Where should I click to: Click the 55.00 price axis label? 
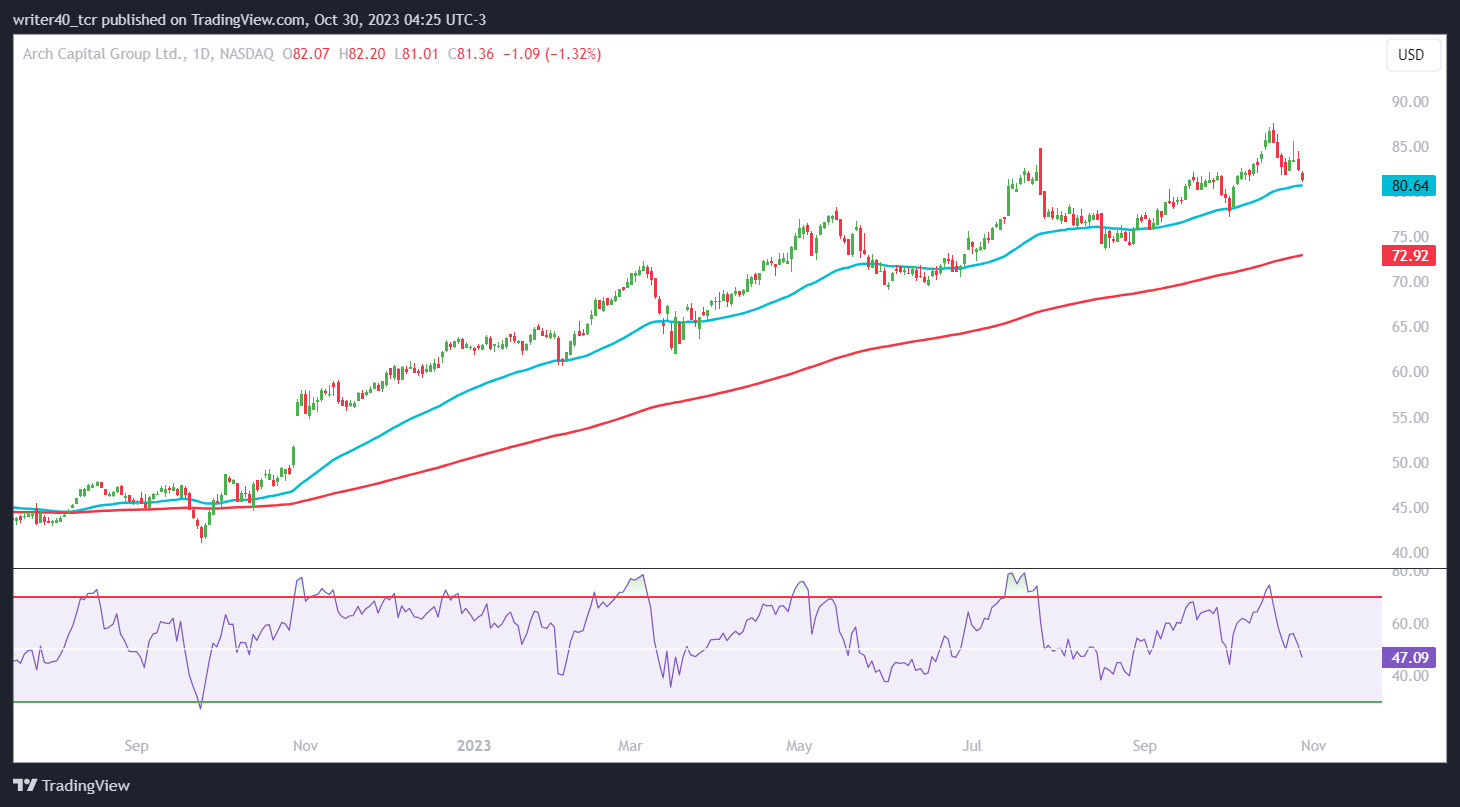1410,417
